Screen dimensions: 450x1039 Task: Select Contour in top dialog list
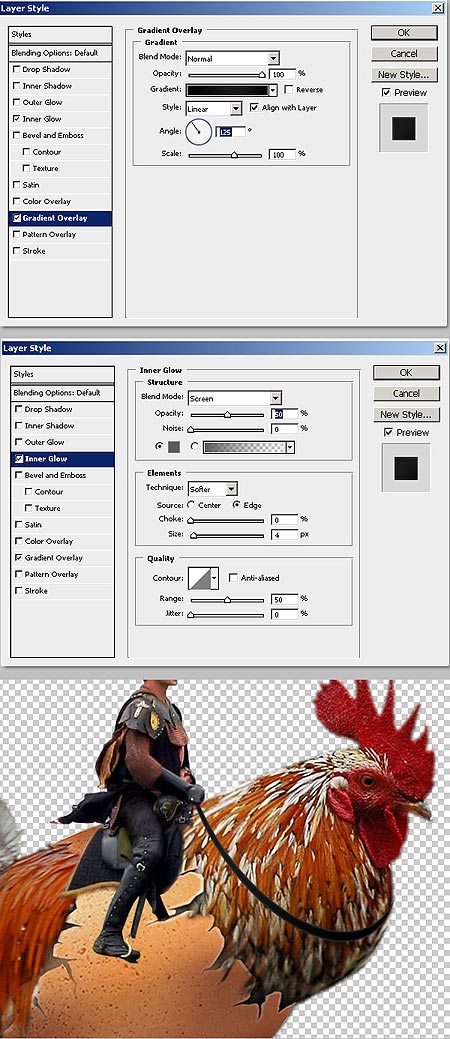click(x=60, y=152)
